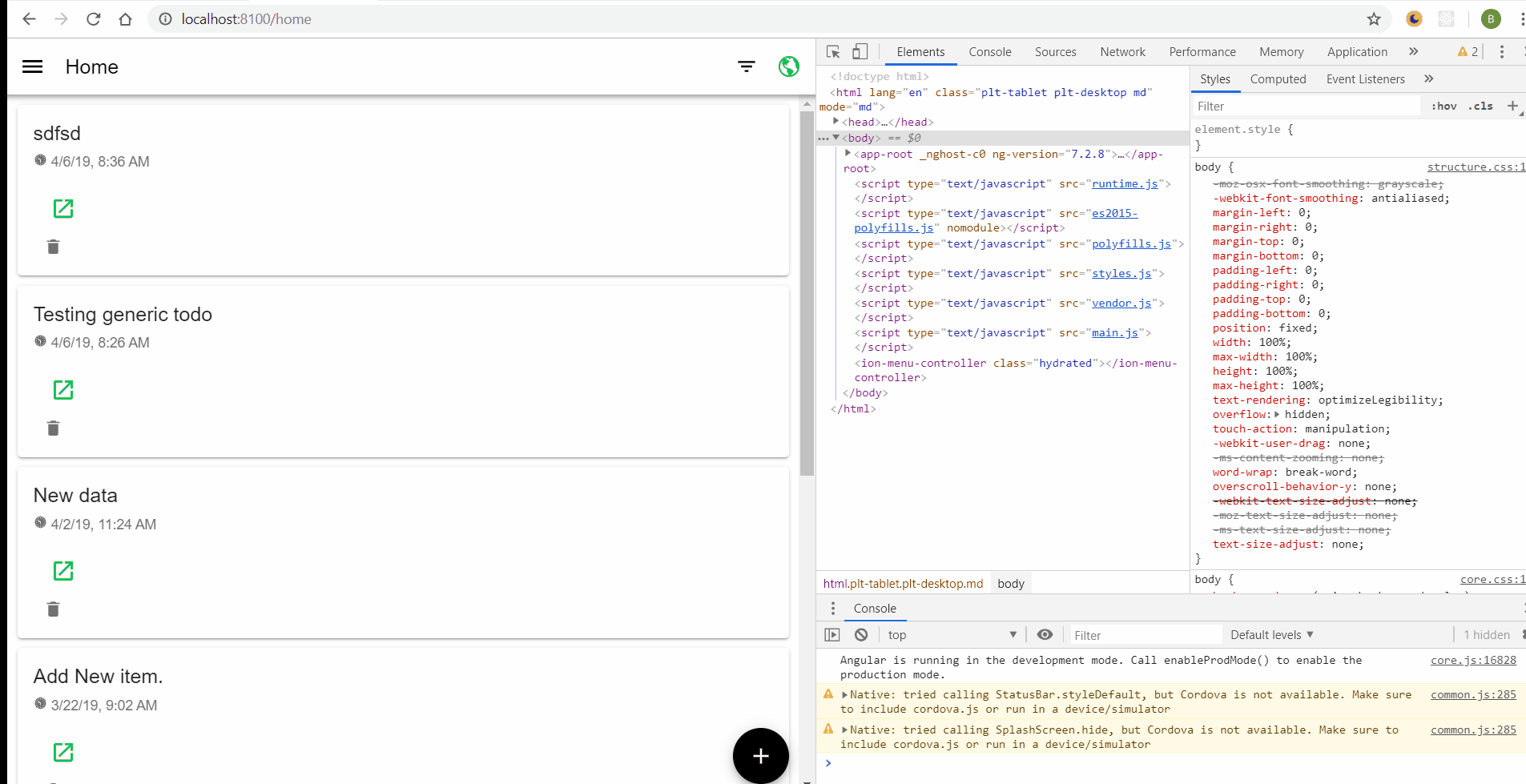Toggle .cls class editor in Styles
The image size is (1526, 784).
pos(1480,106)
